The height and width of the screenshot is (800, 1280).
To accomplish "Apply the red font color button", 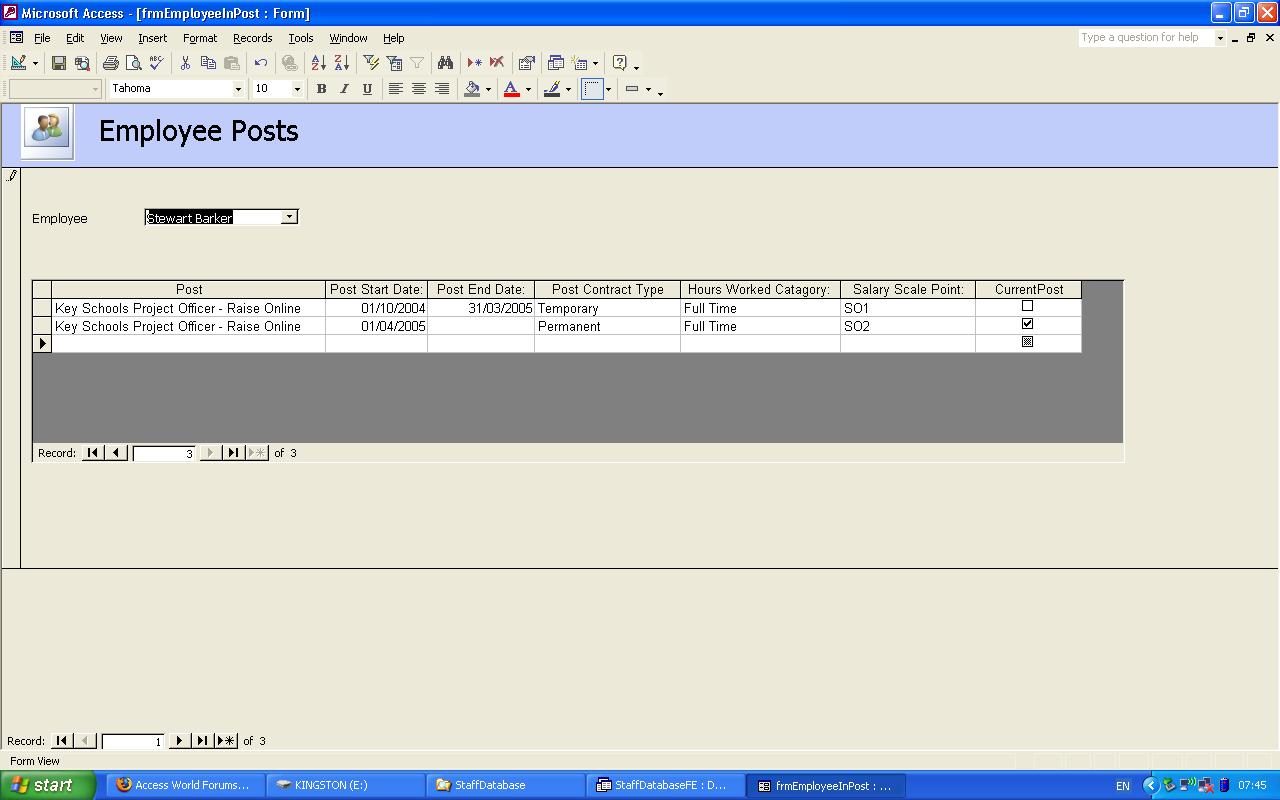I will point(512,89).
